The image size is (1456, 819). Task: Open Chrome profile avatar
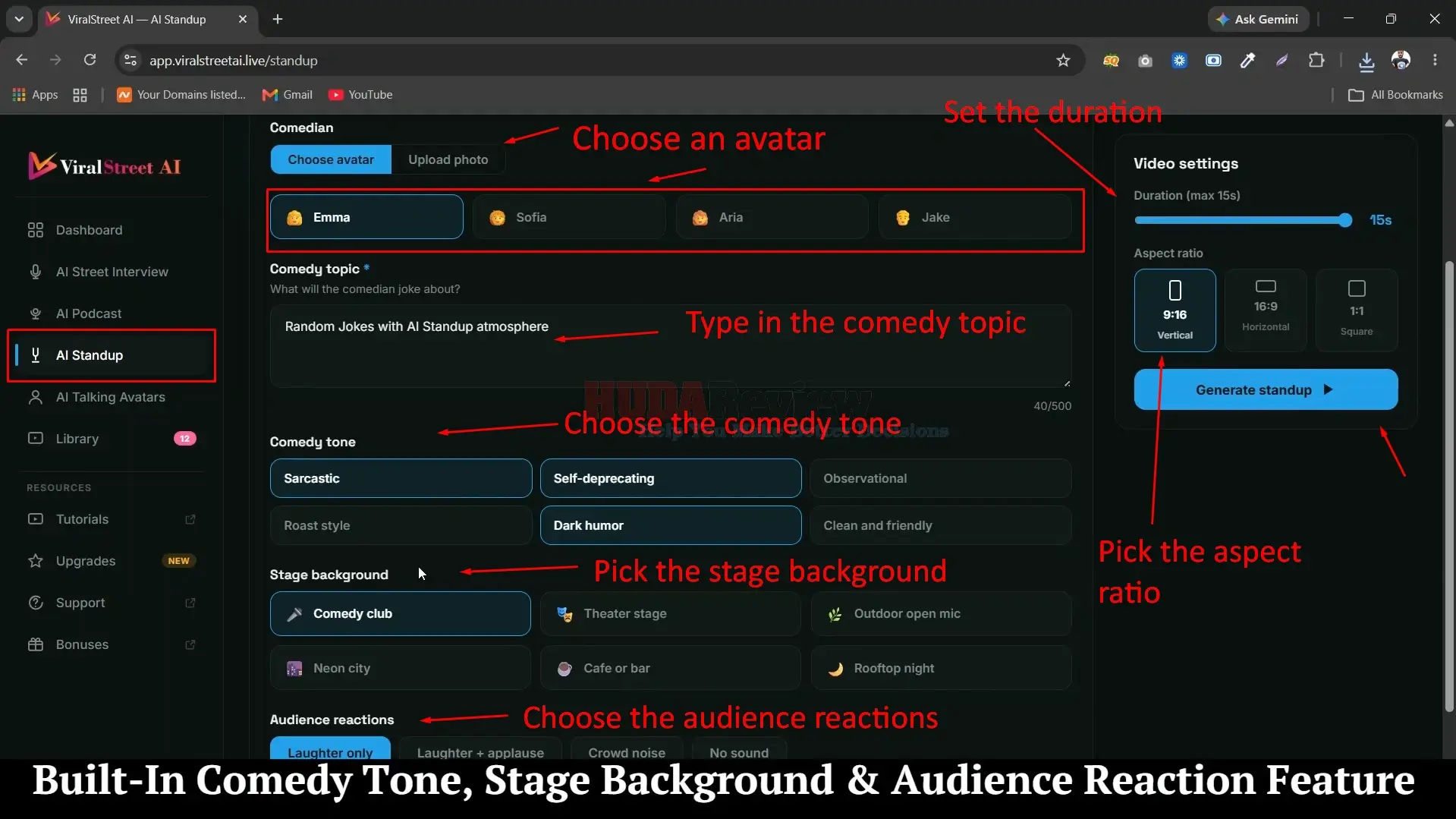pos(1401,60)
